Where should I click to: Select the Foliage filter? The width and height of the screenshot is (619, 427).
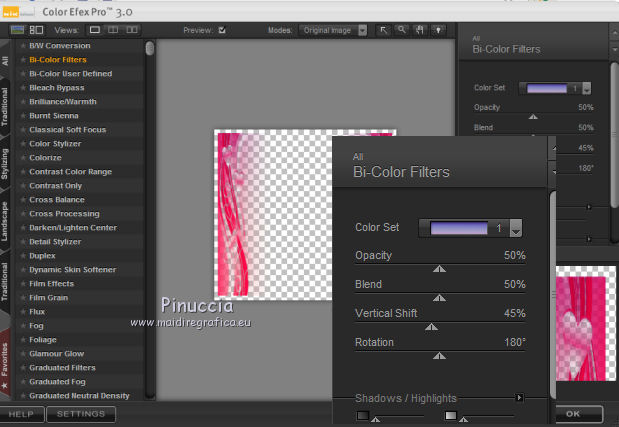[x=43, y=340]
